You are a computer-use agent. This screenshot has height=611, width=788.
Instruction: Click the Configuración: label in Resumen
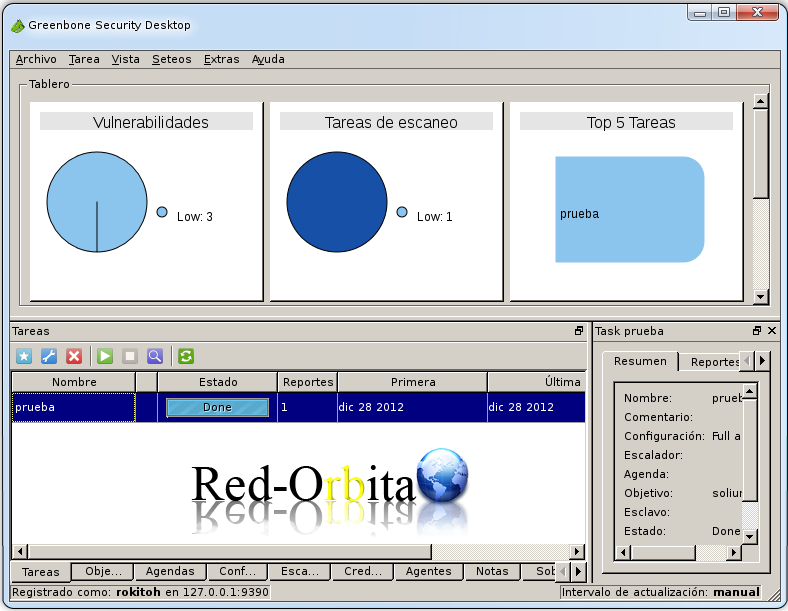point(664,436)
